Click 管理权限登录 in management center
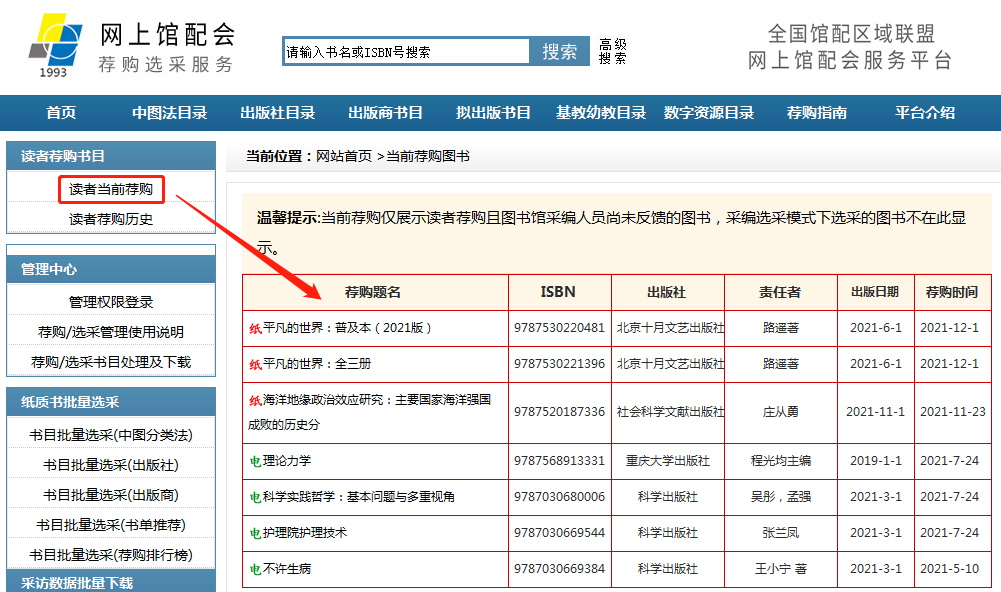This screenshot has width=1001, height=592. click(111, 302)
